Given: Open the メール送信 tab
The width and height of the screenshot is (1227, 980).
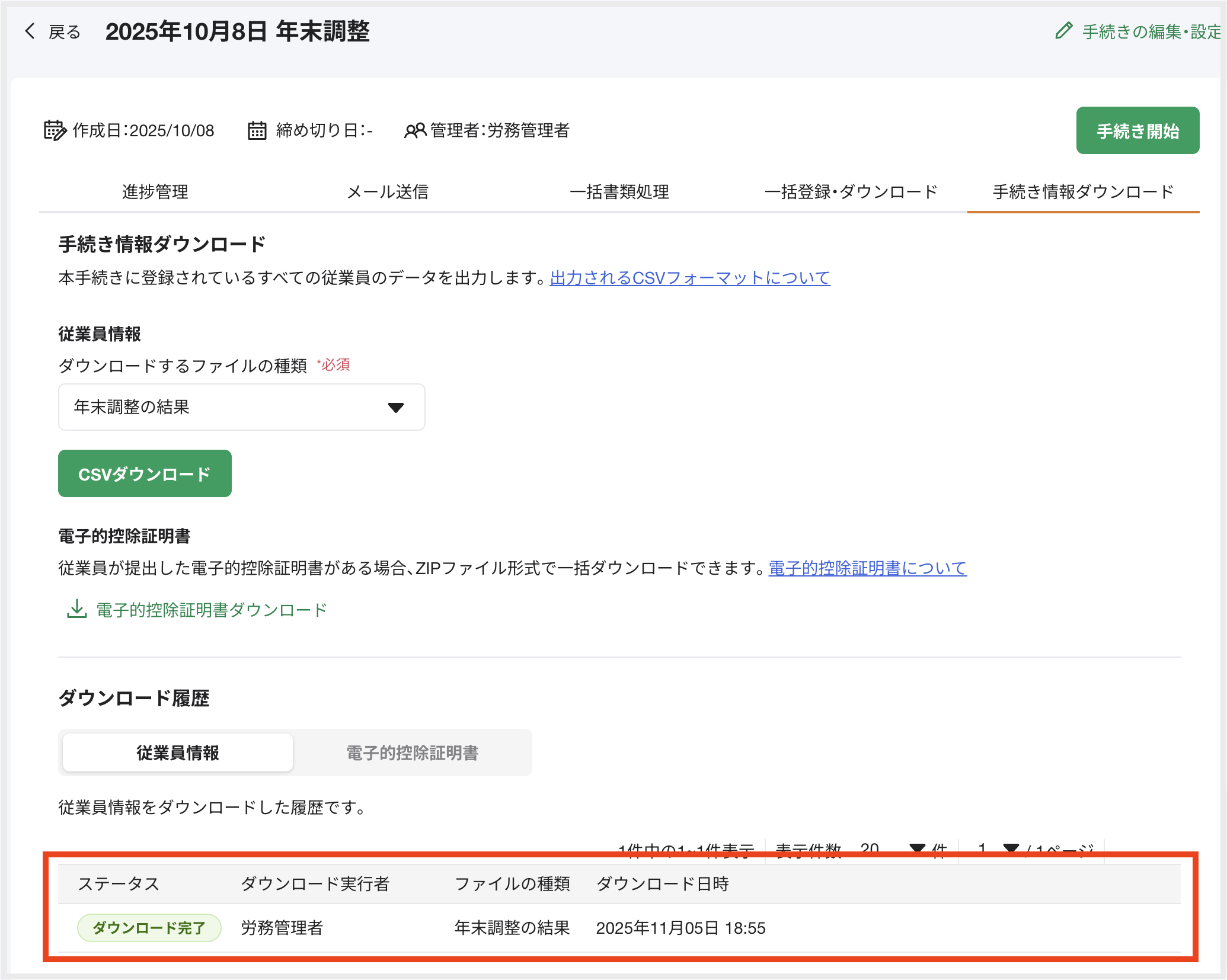Looking at the screenshot, I should (x=388, y=192).
